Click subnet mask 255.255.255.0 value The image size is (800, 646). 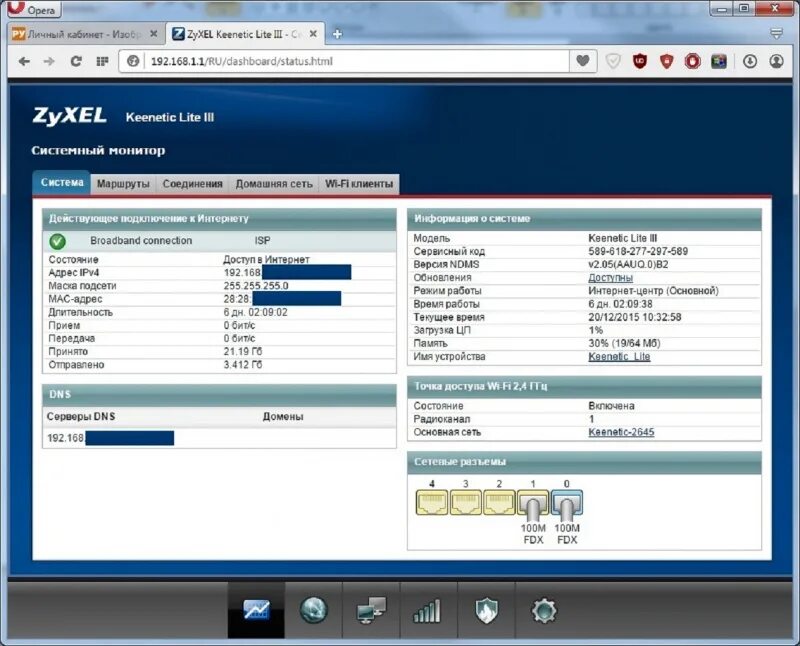point(256,286)
